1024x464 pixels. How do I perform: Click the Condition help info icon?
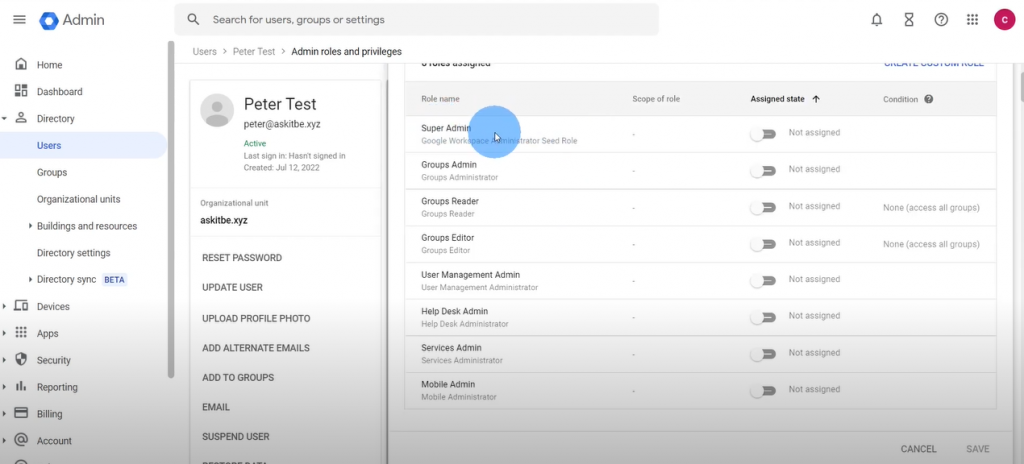929,99
